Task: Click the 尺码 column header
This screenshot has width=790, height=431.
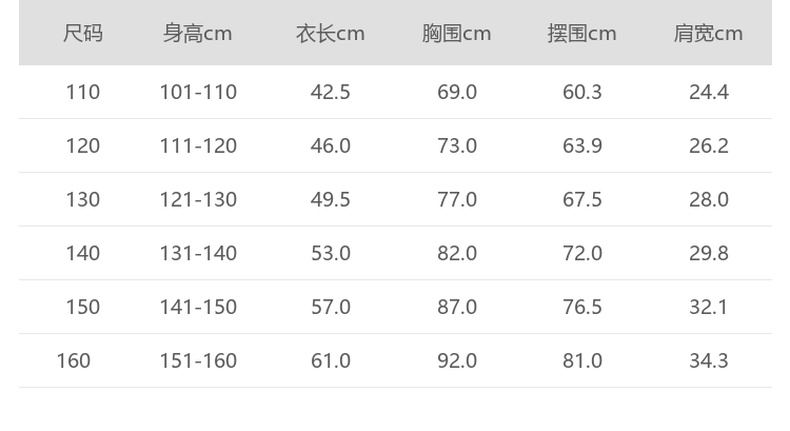Action: (83, 34)
